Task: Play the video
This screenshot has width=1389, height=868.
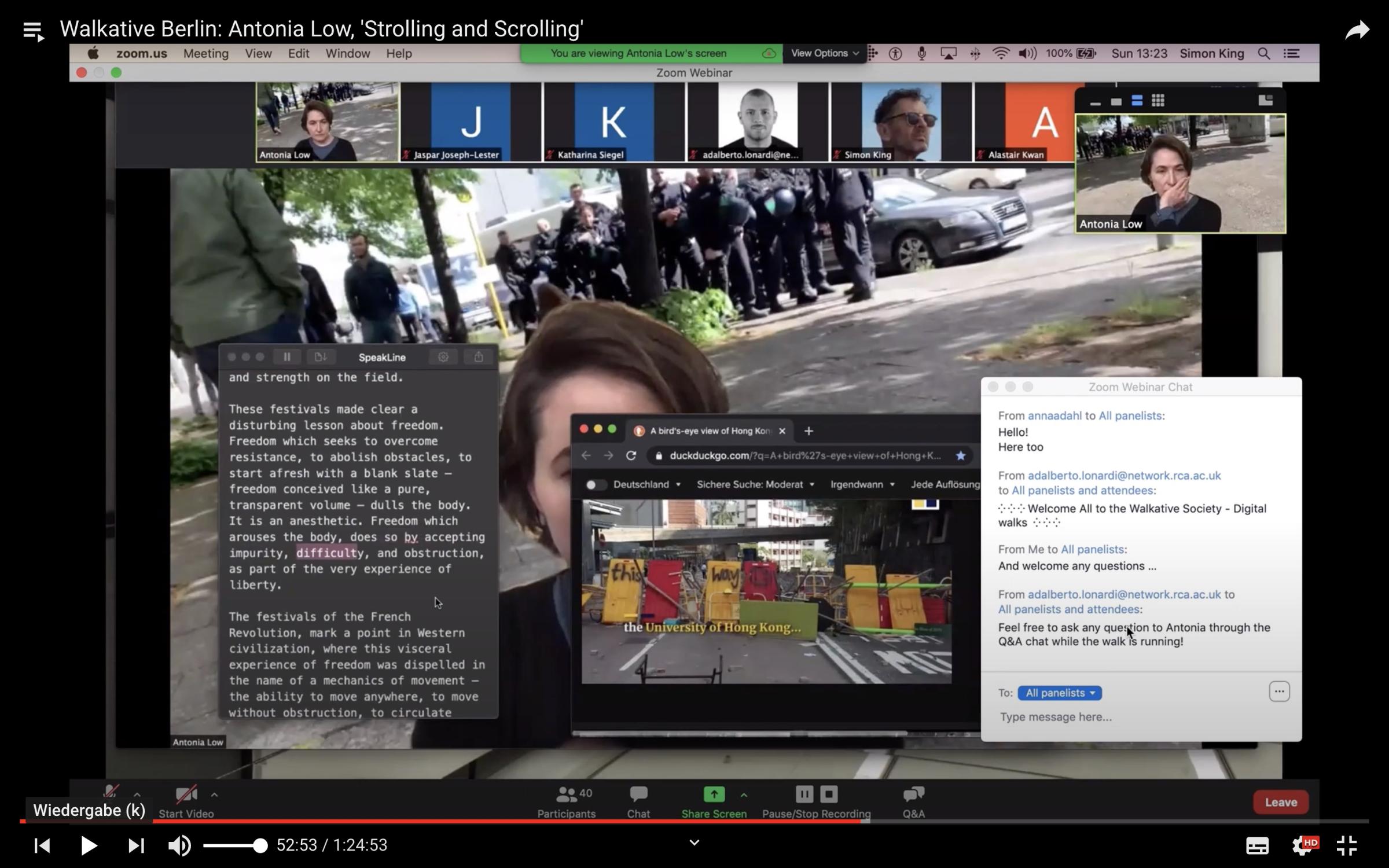Action: (x=88, y=845)
